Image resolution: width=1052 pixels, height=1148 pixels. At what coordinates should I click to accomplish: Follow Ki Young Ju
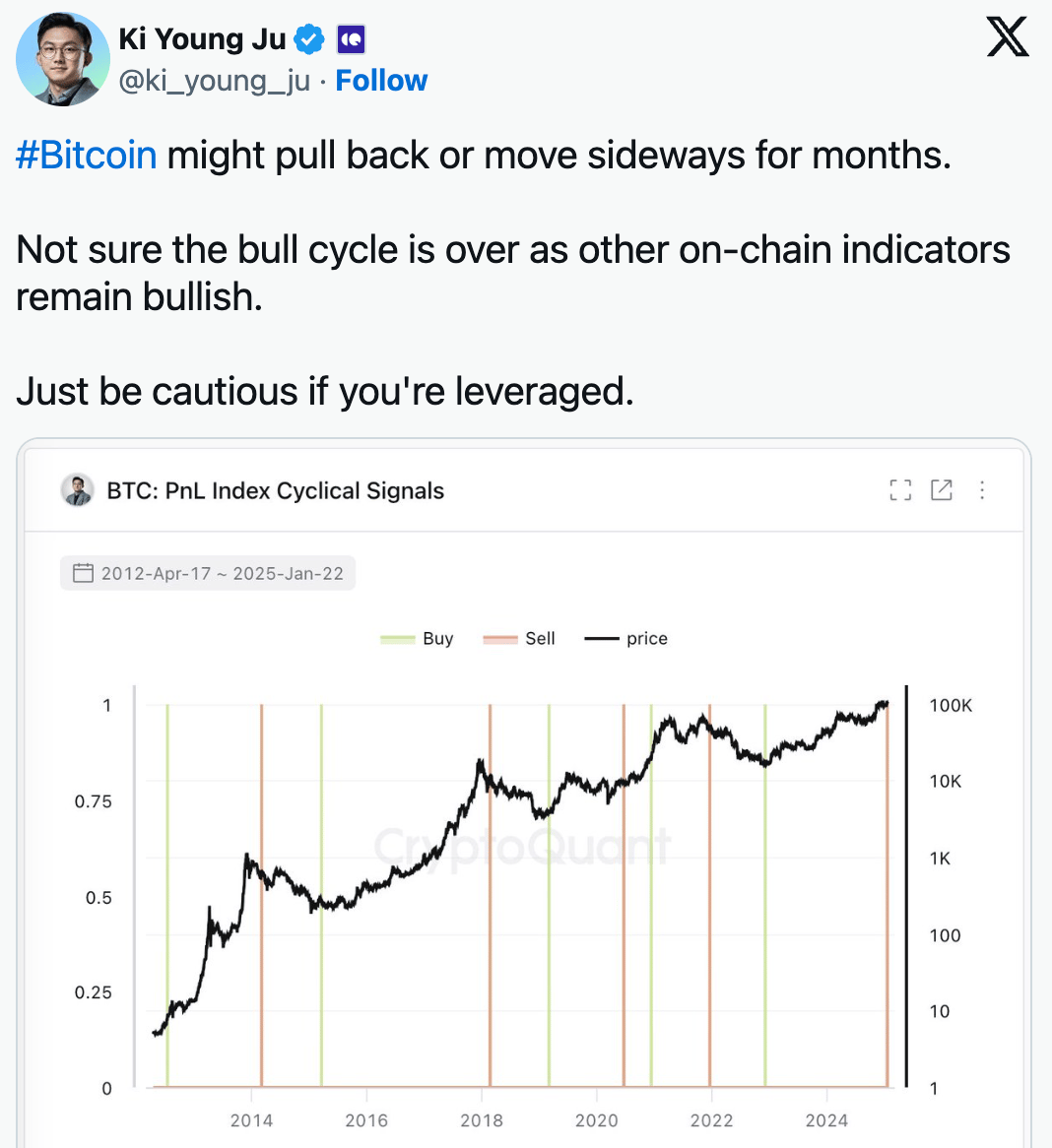pos(381,81)
